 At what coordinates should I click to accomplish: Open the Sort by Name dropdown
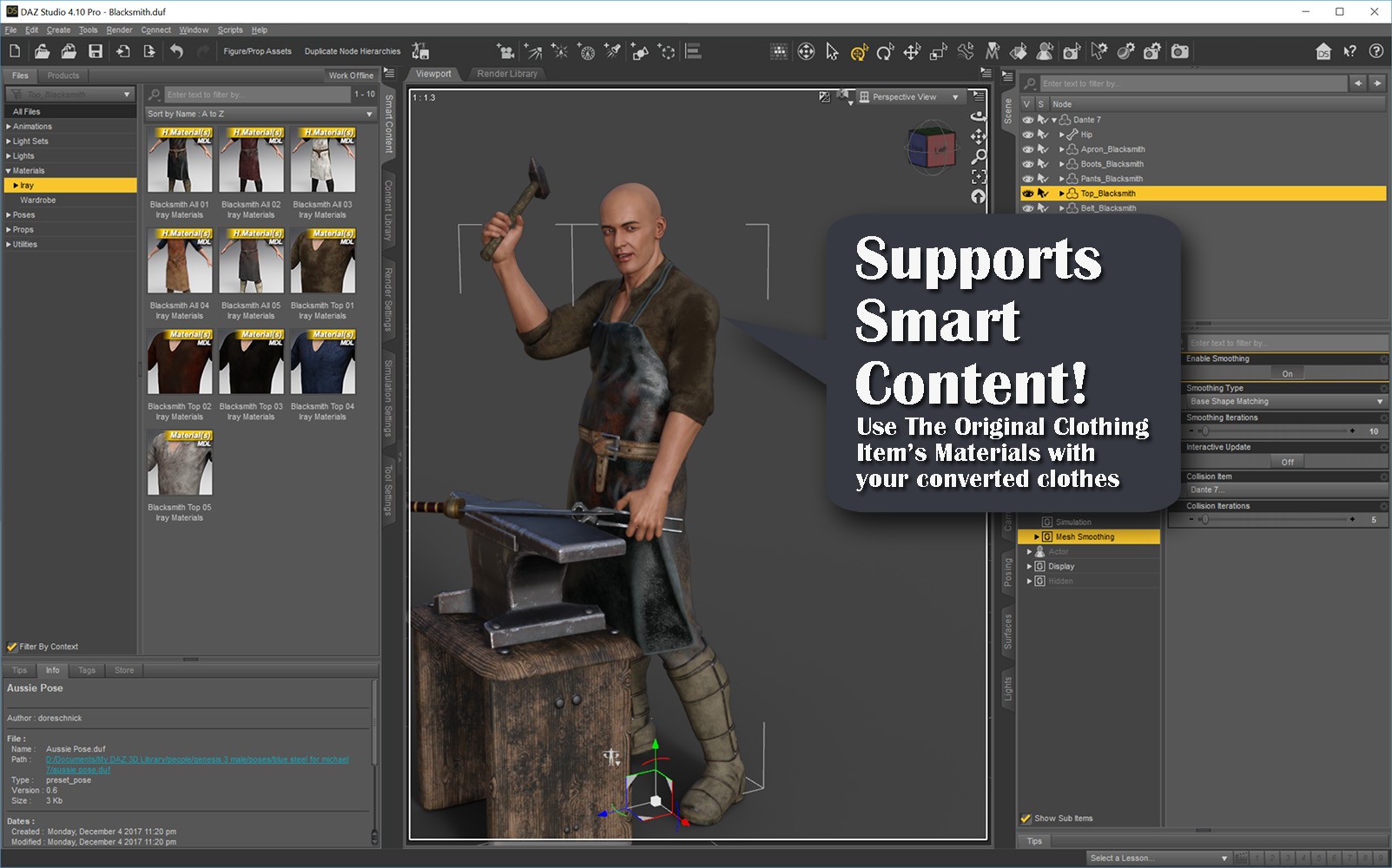pos(260,115)
